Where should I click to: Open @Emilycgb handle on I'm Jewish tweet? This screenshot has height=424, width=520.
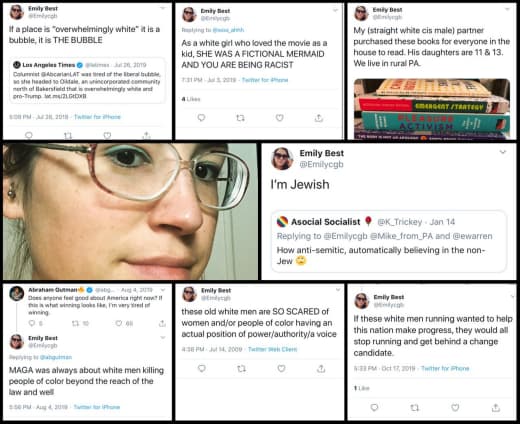pyautogui.click(x=321, y=164)
